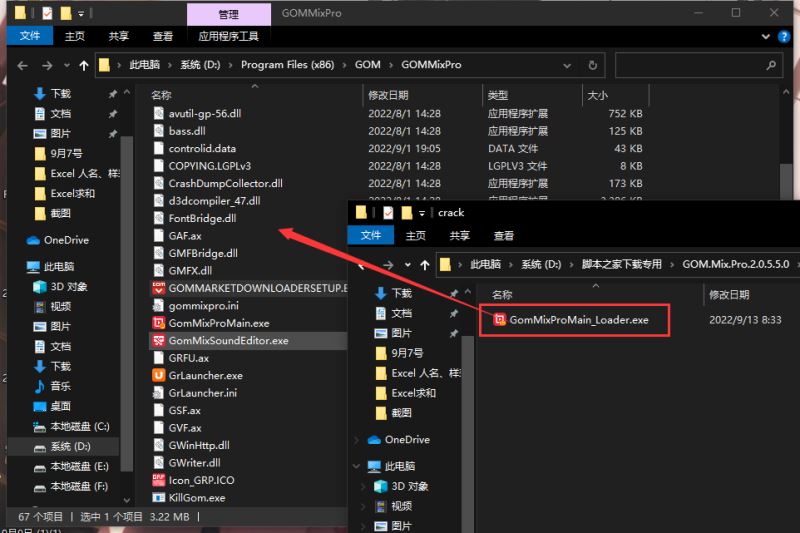Open OneDrive in GOMMixPro sidebar
Screen dimensions: 800x533
58,240
